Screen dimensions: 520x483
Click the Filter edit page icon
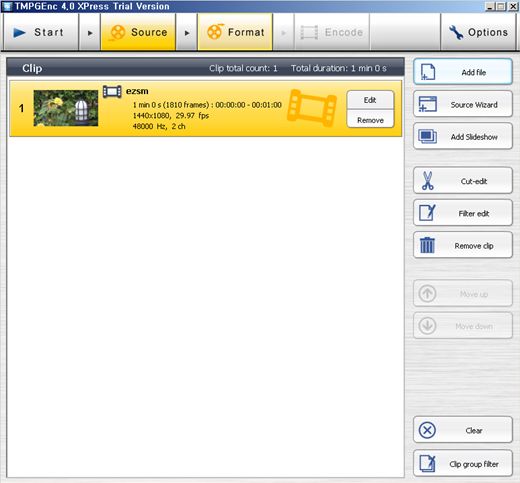click(427, 213)
